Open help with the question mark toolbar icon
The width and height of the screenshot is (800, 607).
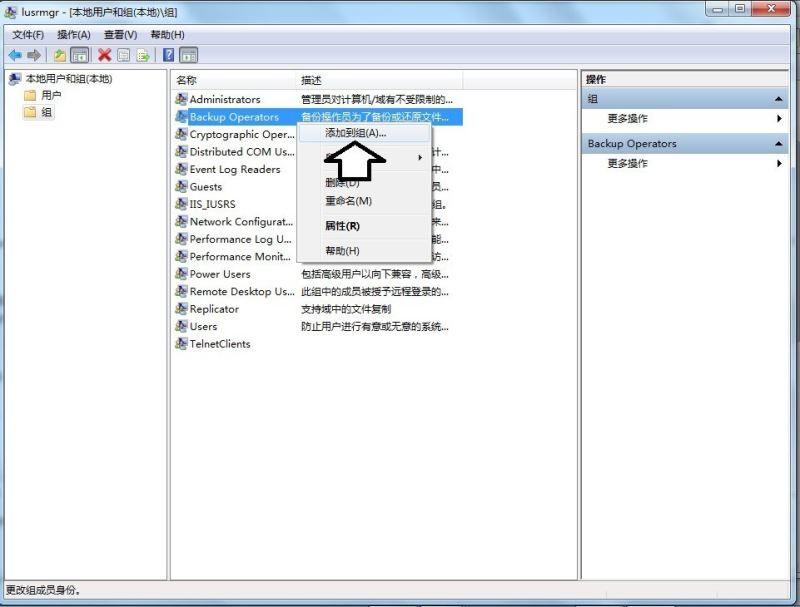tap(169, 54)
